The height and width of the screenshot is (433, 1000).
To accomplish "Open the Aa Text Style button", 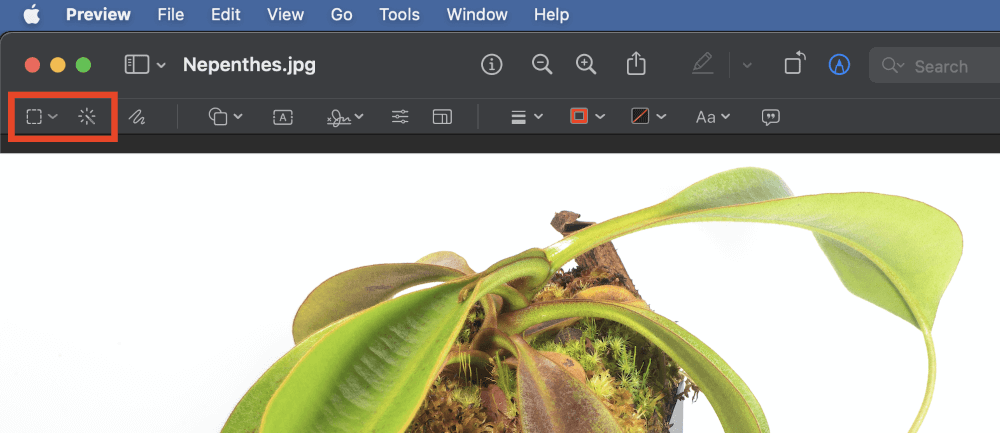I will click(705, 117).
